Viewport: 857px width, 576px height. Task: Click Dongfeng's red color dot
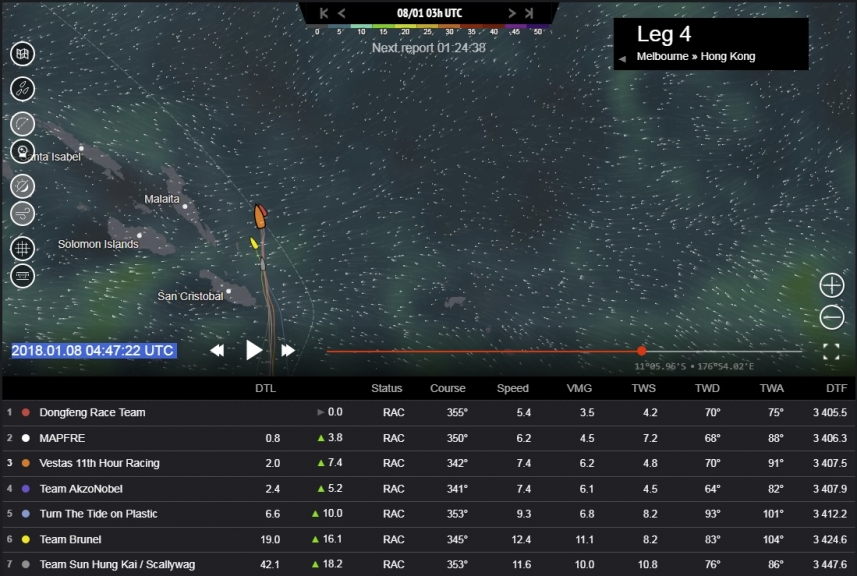pyautogui.click(x=26, y=413)
